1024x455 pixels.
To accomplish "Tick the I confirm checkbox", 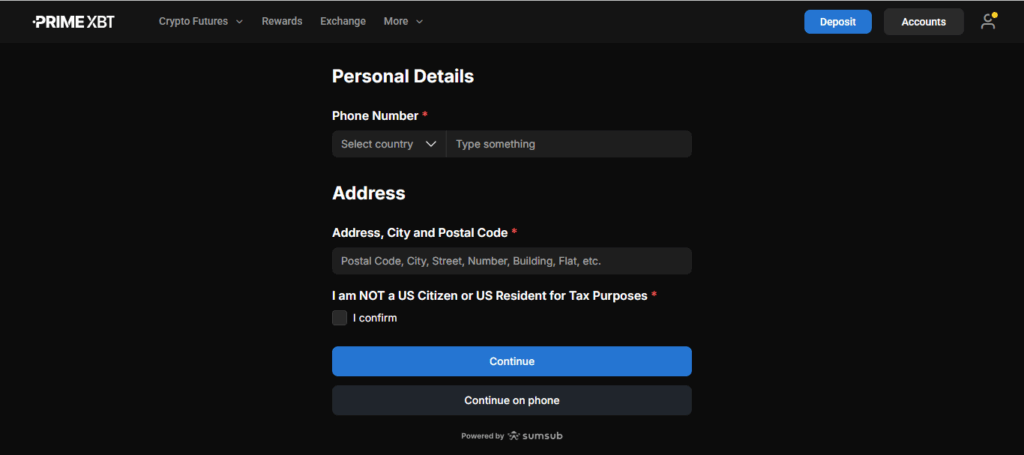I will (x=340, y=318).
